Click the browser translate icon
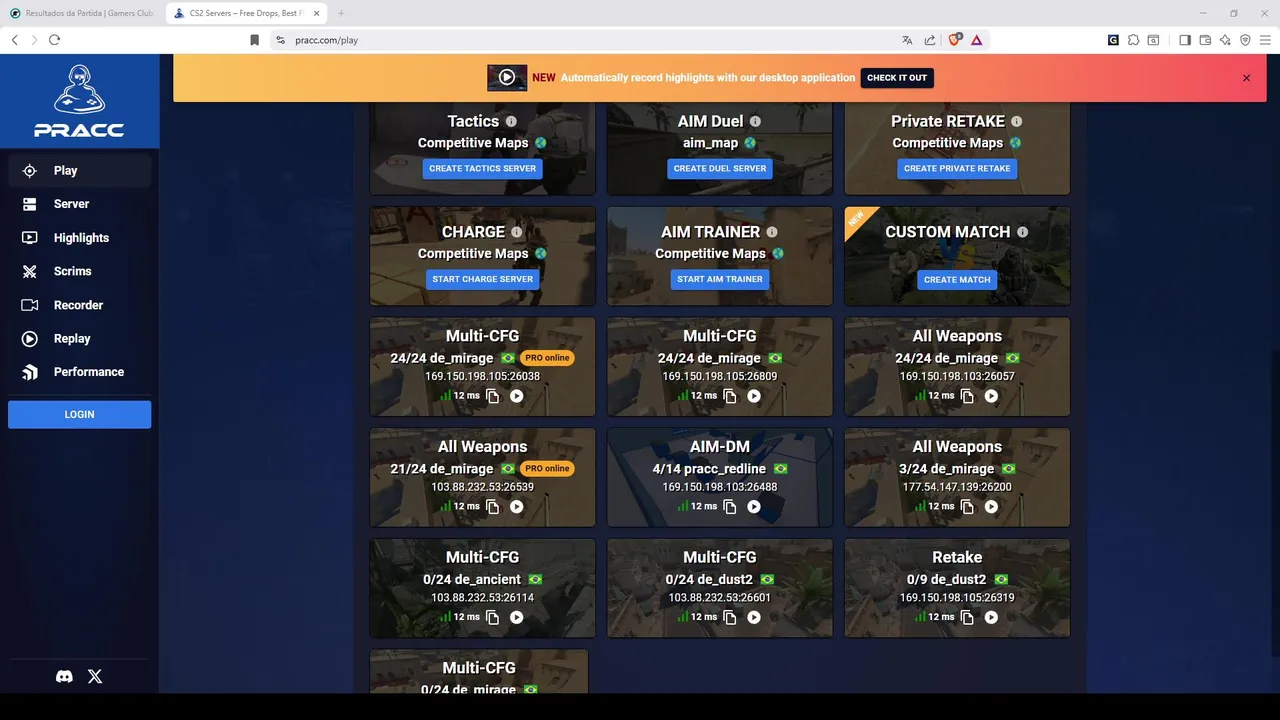Screen dimensions: 1280x720 [x=907, y=40]
